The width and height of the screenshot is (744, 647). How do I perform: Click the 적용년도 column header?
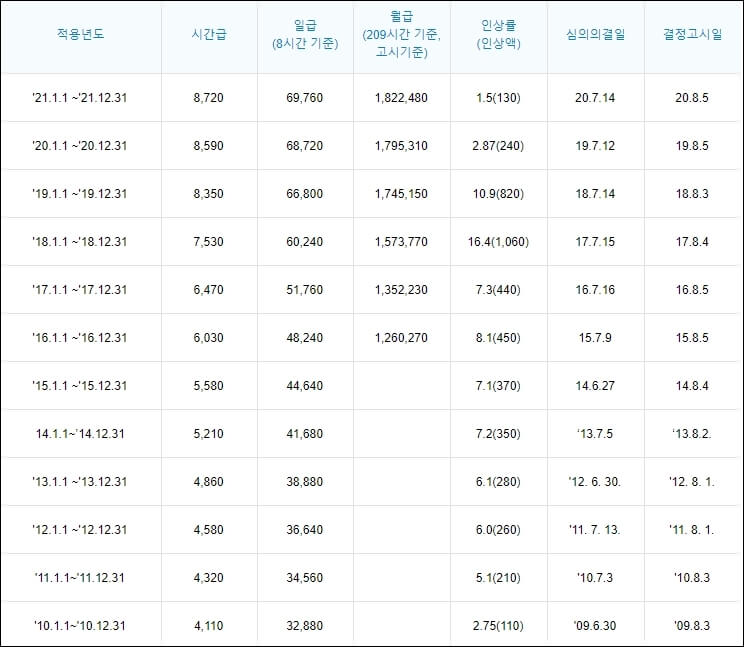[x=80, y=34]
